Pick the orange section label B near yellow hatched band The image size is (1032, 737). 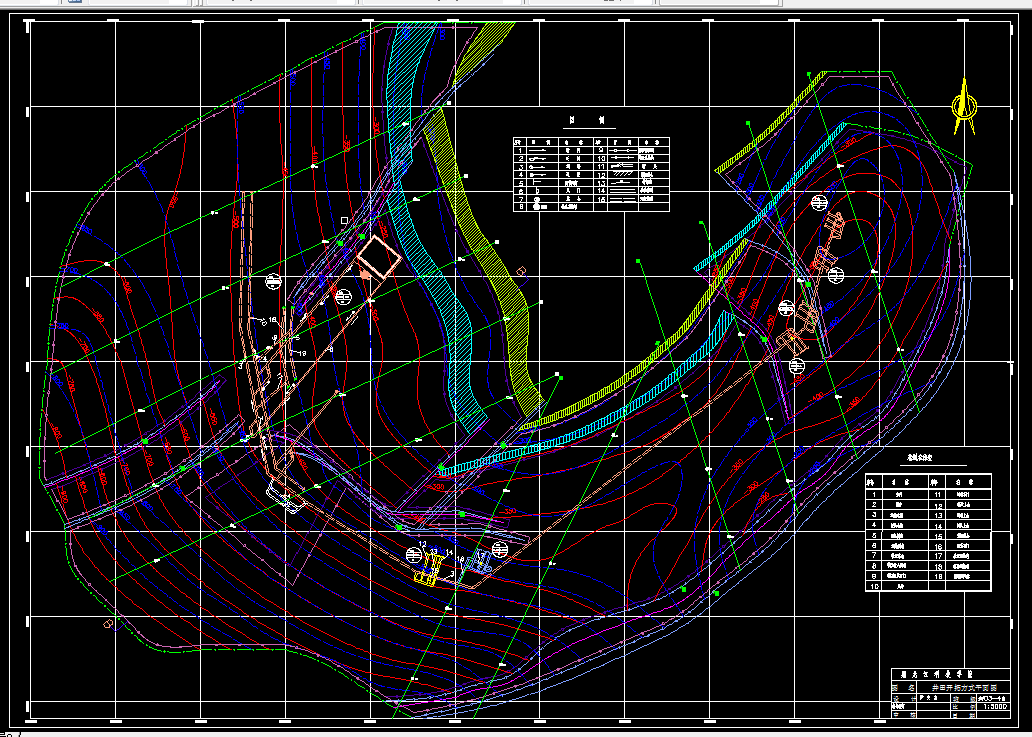(x=521, y=271)
